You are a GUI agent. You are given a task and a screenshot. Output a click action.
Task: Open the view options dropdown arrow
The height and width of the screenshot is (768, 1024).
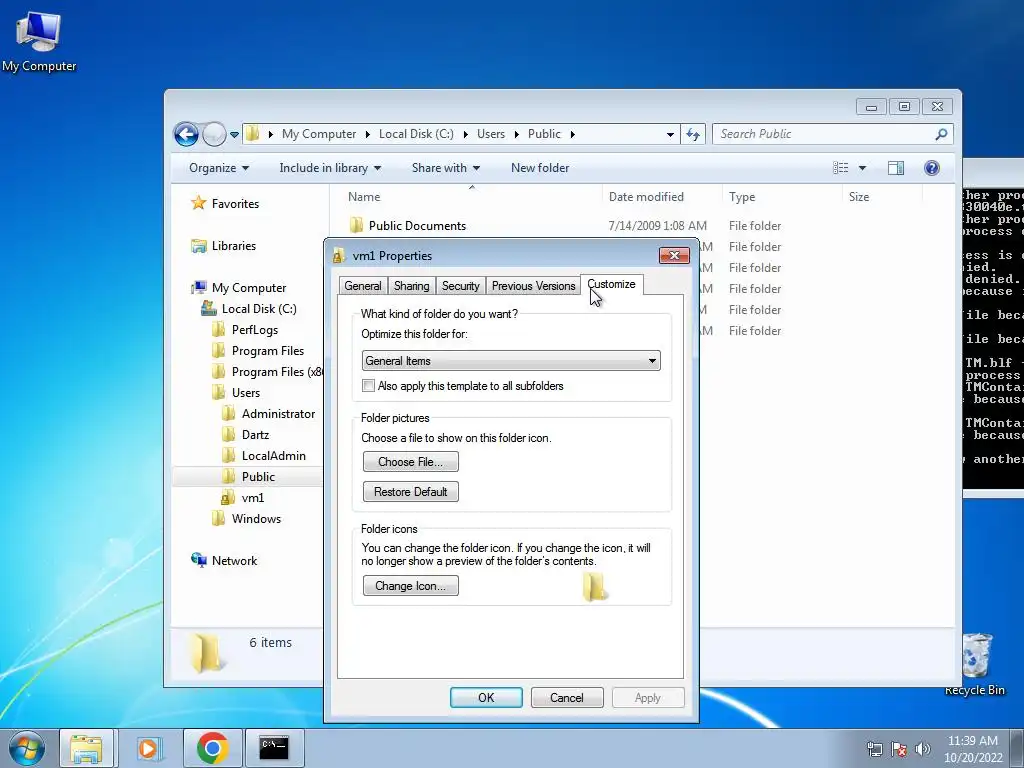862,168
